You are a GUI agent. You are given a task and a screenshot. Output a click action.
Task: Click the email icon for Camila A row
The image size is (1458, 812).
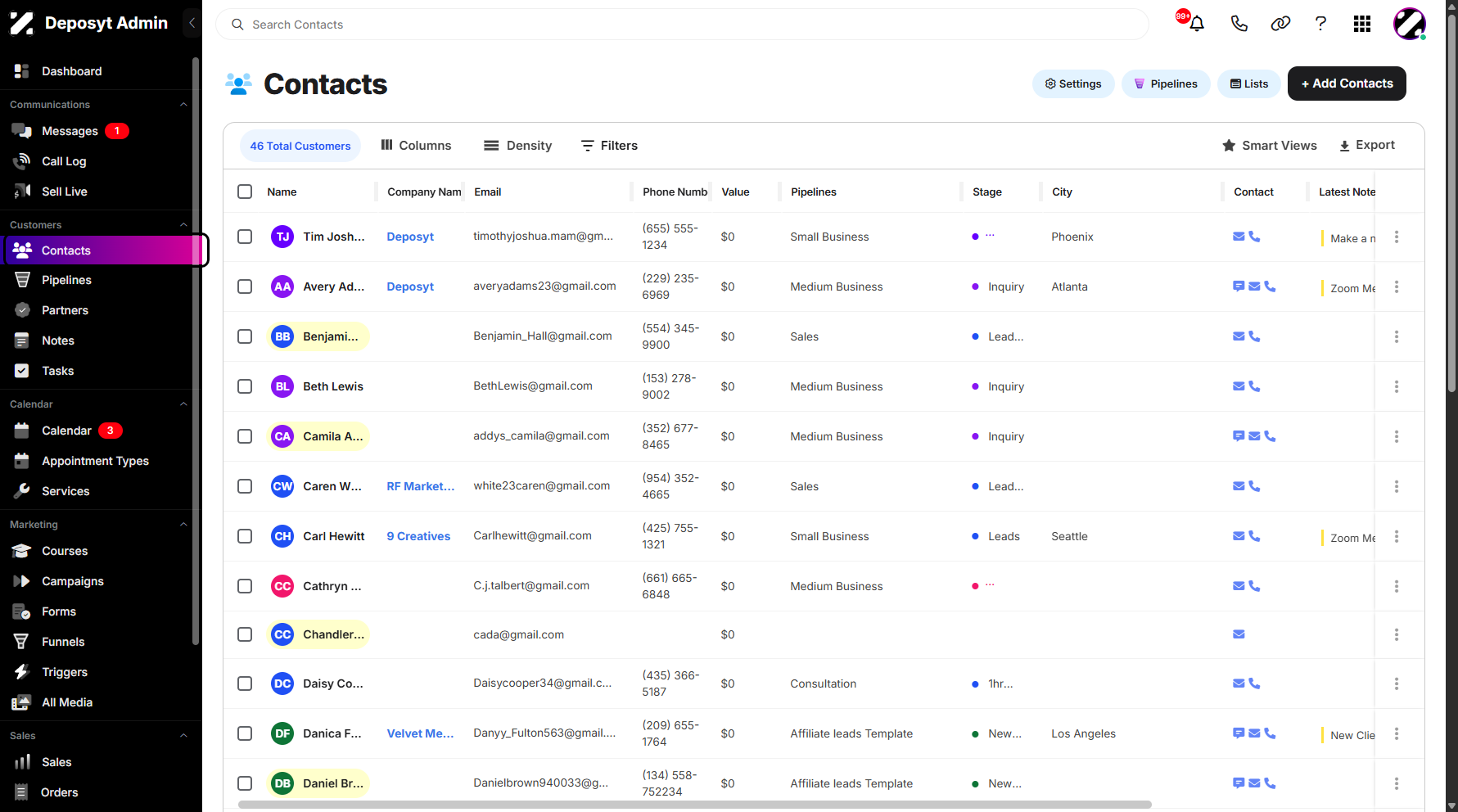tap(1254, 436)
